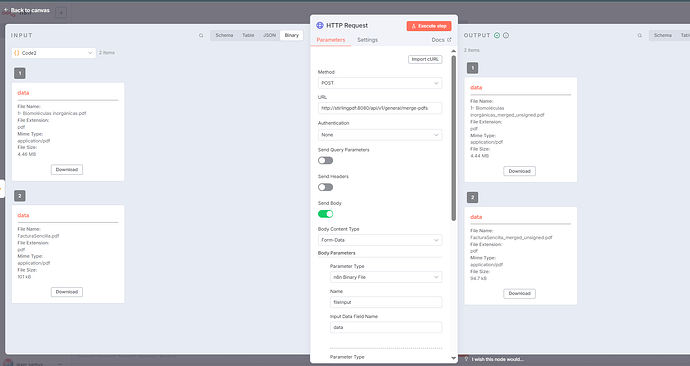Click file size text 4.46 MB
690x366 pixels.
point(27,154)
